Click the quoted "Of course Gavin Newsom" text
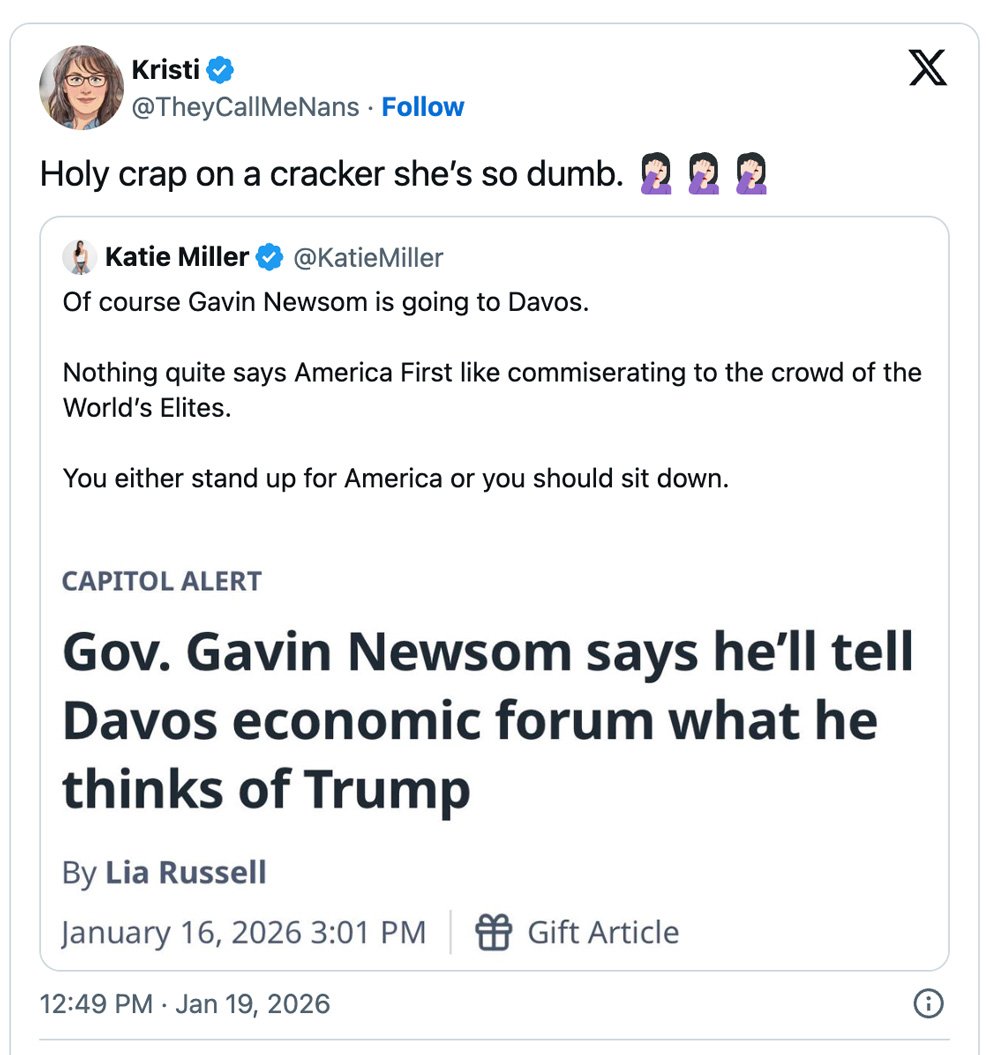 (326, 301)
